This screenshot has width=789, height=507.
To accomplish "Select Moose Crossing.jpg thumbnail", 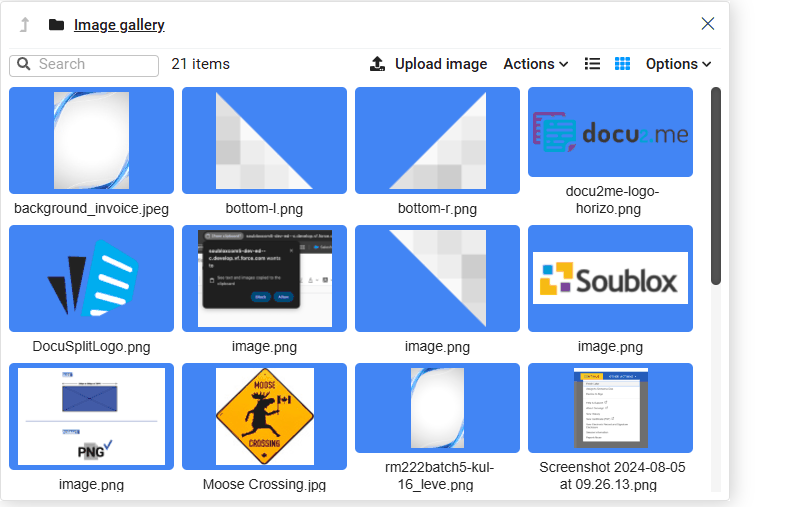I will pos(264,416).
